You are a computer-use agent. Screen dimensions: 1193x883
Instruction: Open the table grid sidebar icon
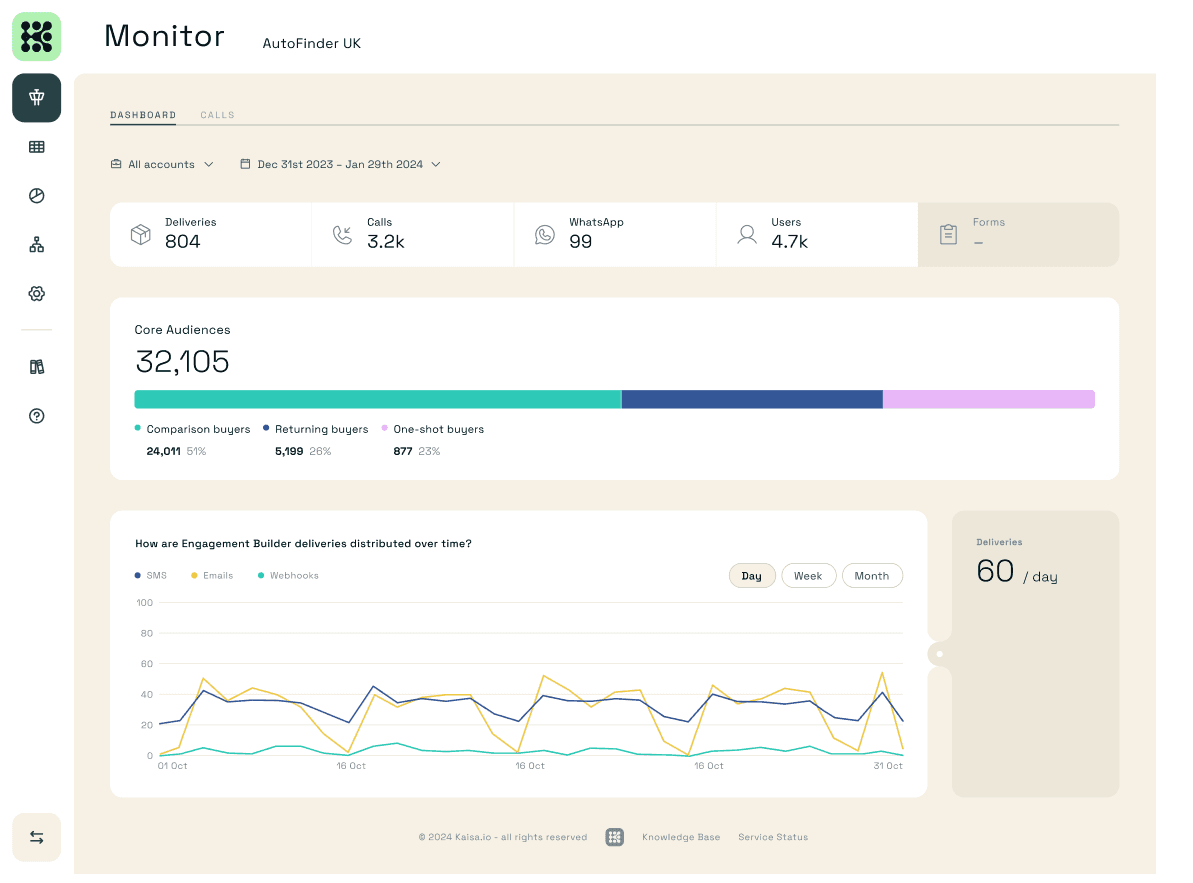click(37, 147)
